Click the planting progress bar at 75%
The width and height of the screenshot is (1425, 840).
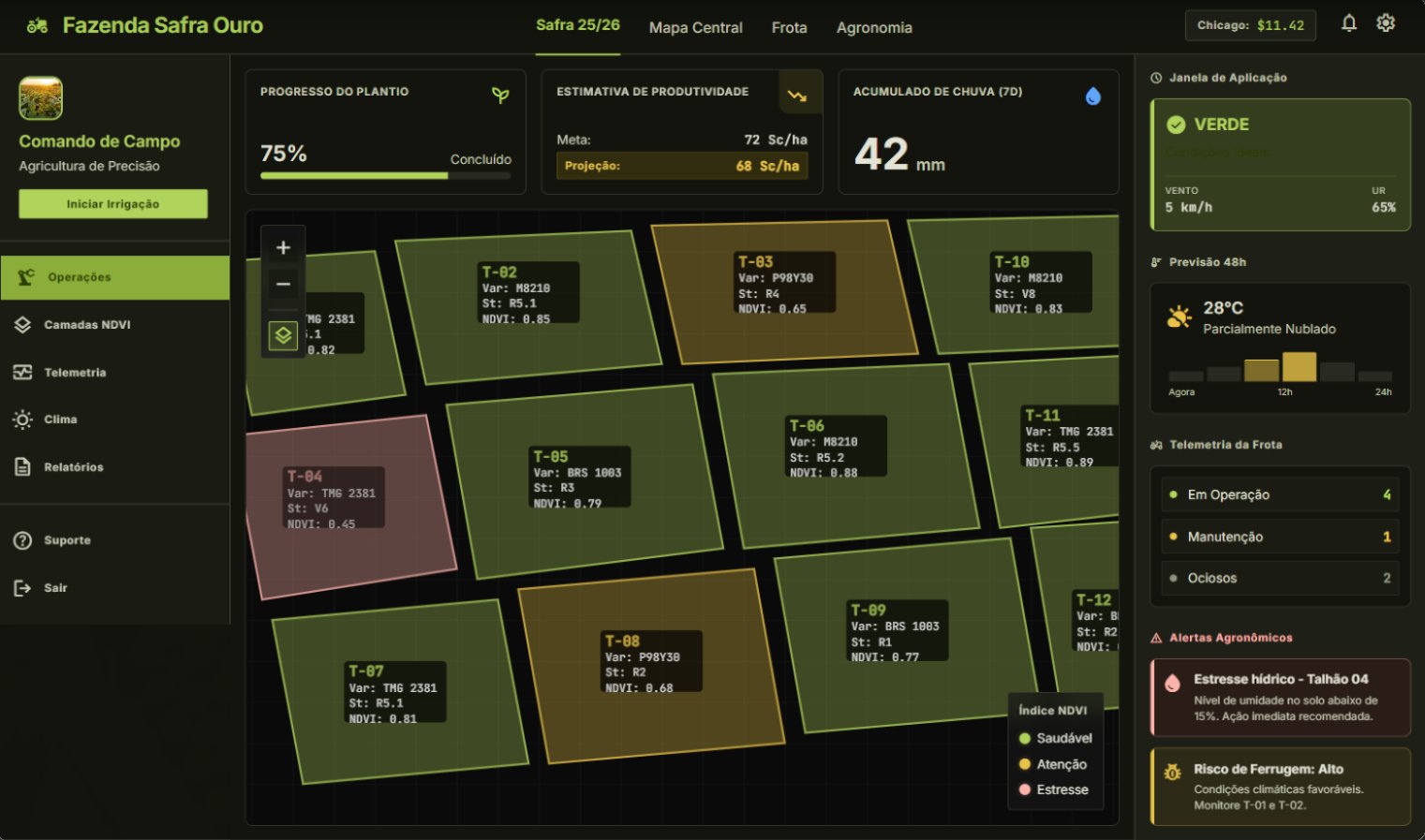click(x=386, y=175)
